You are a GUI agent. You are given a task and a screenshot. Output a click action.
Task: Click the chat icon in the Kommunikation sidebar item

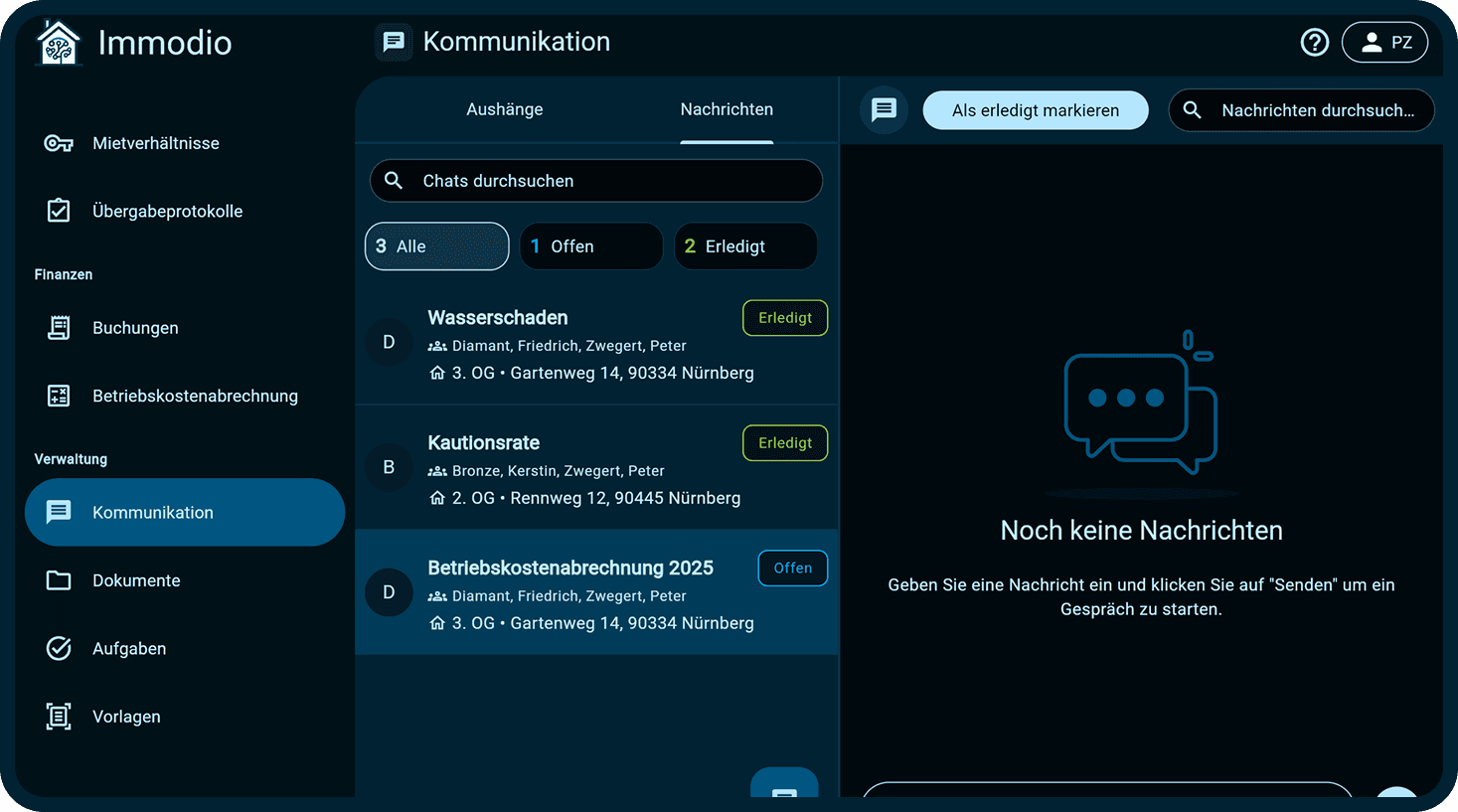[59, 512]
